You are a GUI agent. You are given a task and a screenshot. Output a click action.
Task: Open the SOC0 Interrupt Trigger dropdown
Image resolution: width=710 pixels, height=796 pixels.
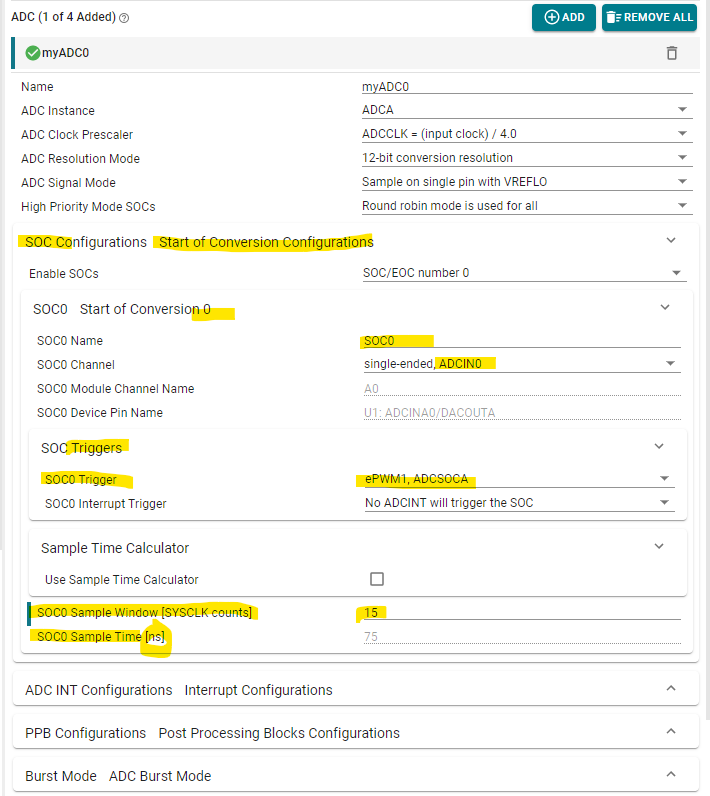click(520, 503)
